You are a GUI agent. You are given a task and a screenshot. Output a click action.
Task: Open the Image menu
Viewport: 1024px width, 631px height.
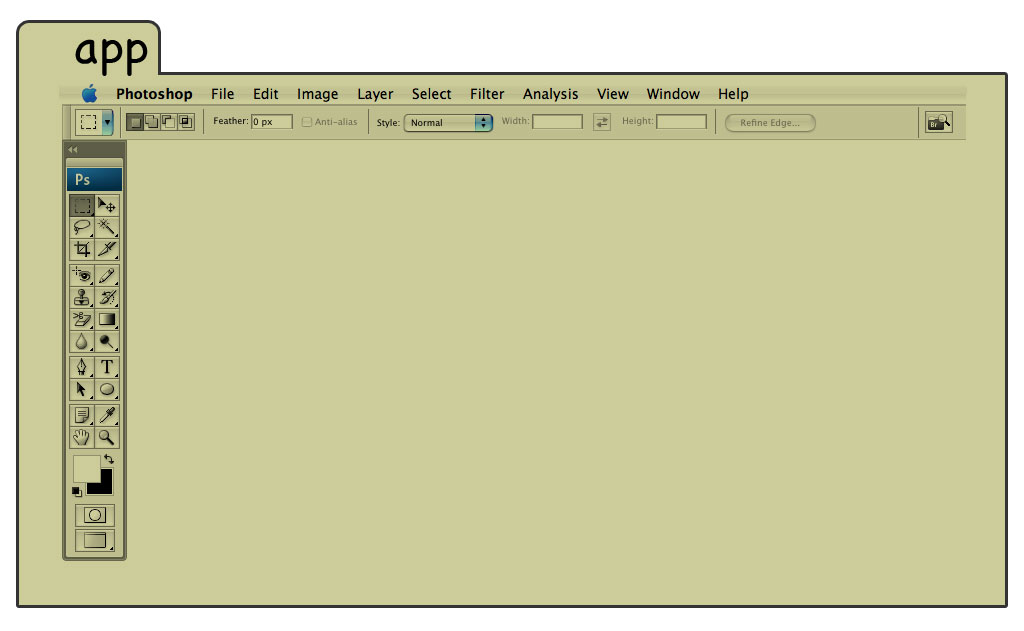point(317,95)
